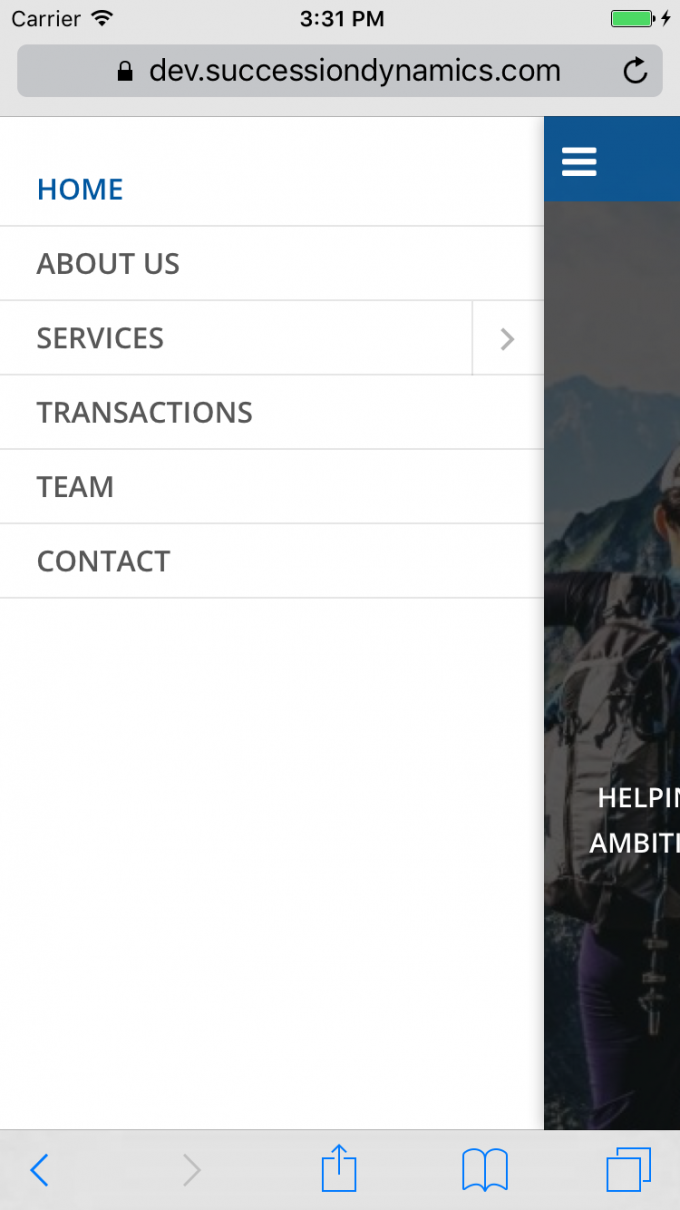The image size is (680, 1210).
Task: Tap the battery indicator in the status bar
Action: (633, 19)
